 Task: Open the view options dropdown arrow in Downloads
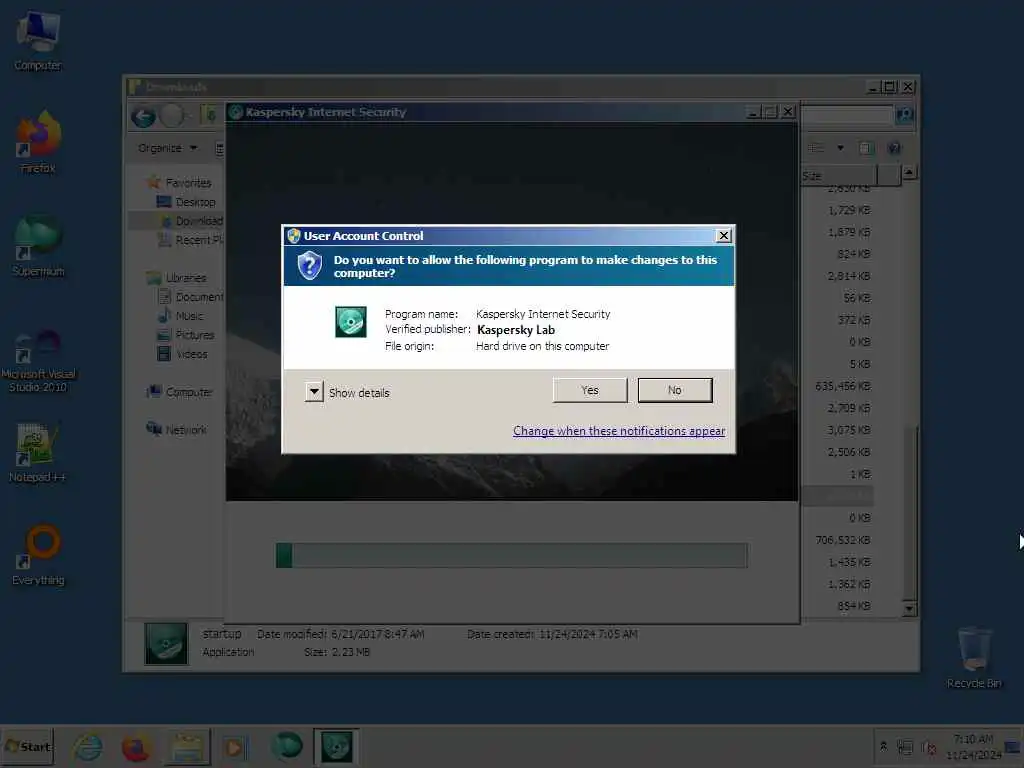(x=840, y=148)
